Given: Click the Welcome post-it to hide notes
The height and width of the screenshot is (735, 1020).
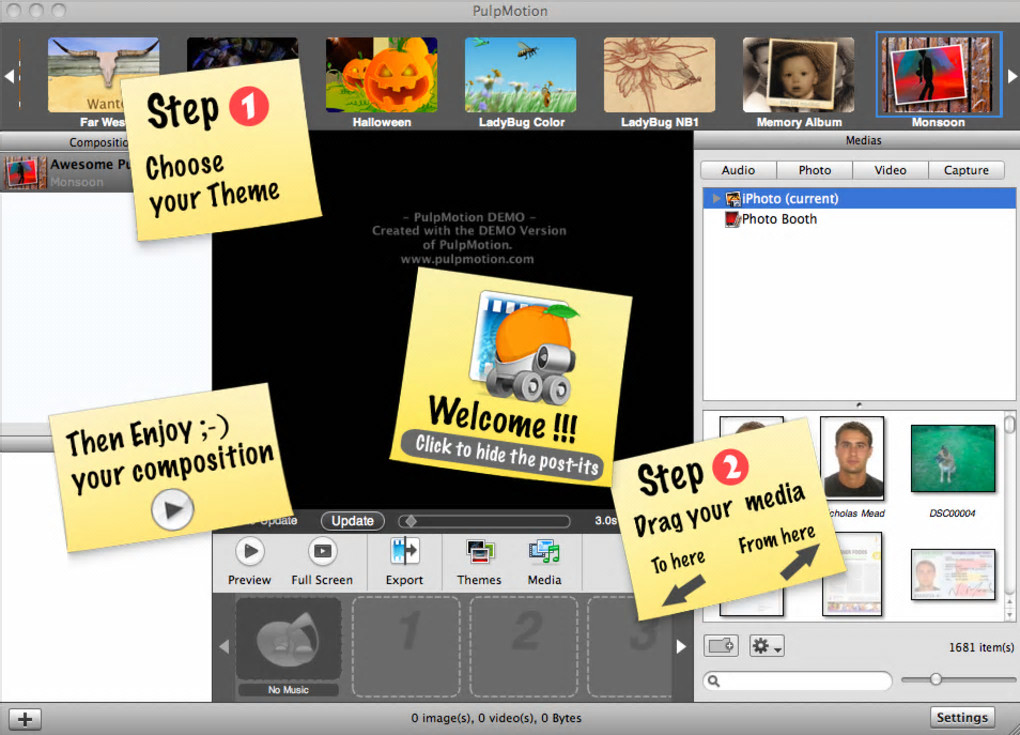Looking at the screenshot, I should click(x=511, y=377).
